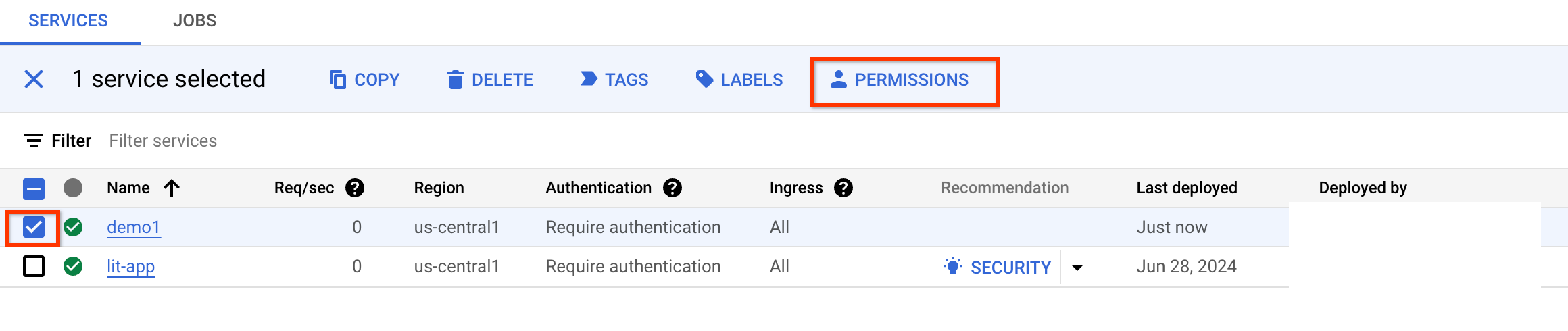Clear selection with the X icon

coord(34,79)
